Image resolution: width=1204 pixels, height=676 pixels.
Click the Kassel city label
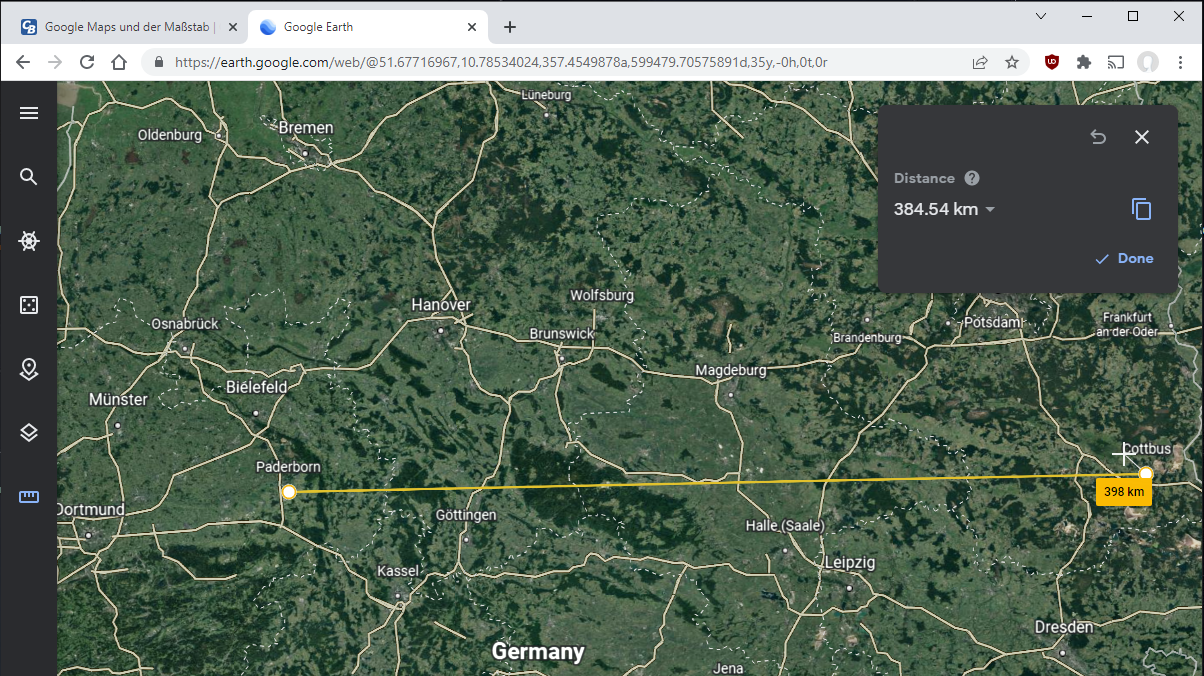coord(398,571)
